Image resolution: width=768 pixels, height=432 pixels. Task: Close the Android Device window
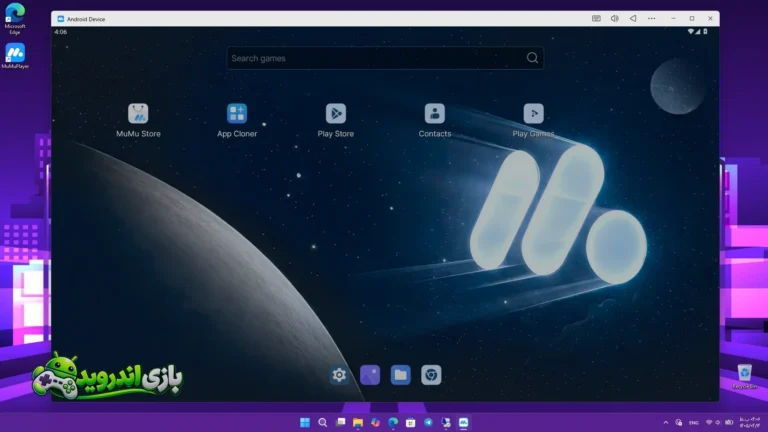pos(710,19)
